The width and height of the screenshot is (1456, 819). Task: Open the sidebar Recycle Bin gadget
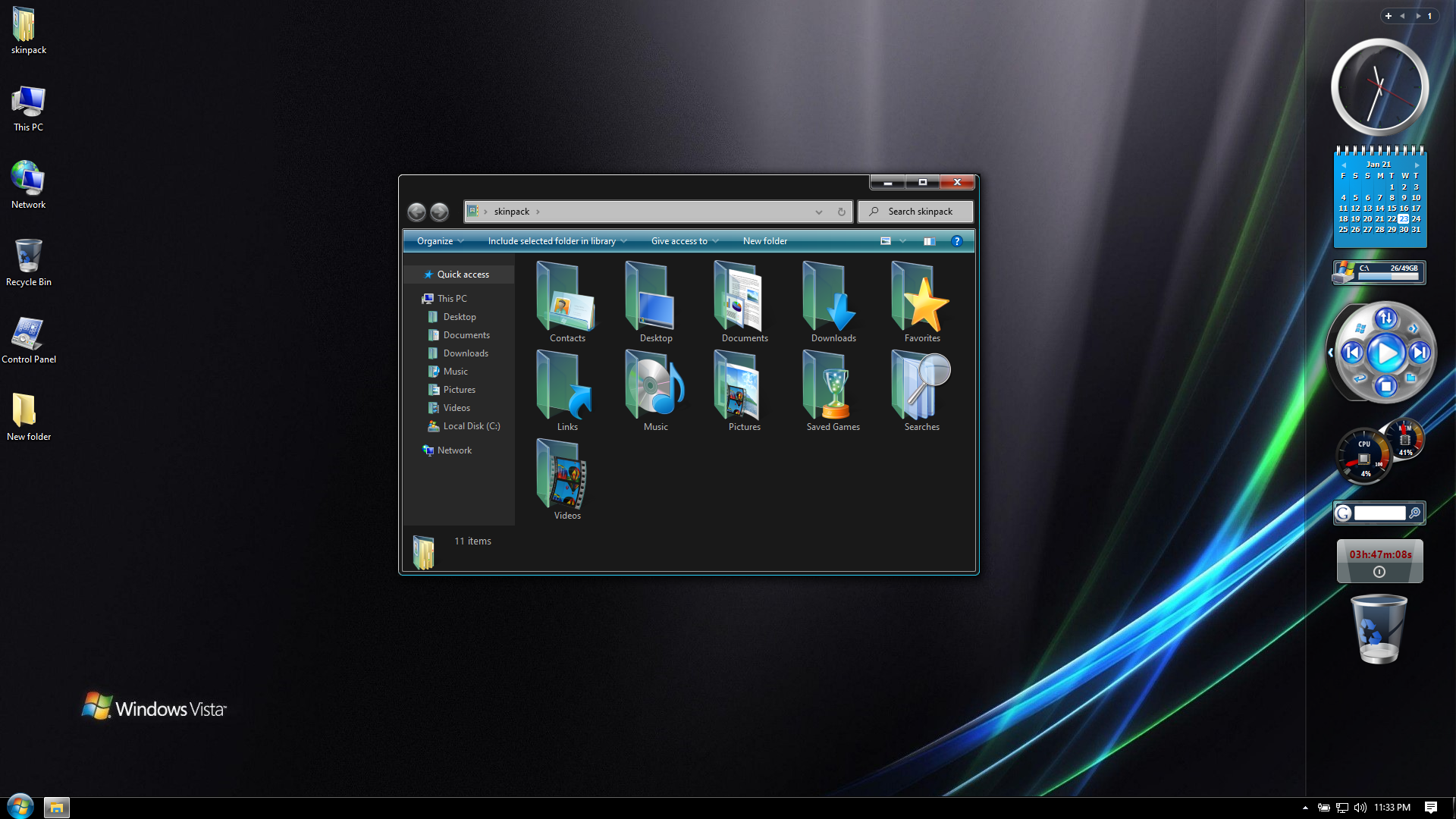pyautogui.click(x=1379, y=629)
